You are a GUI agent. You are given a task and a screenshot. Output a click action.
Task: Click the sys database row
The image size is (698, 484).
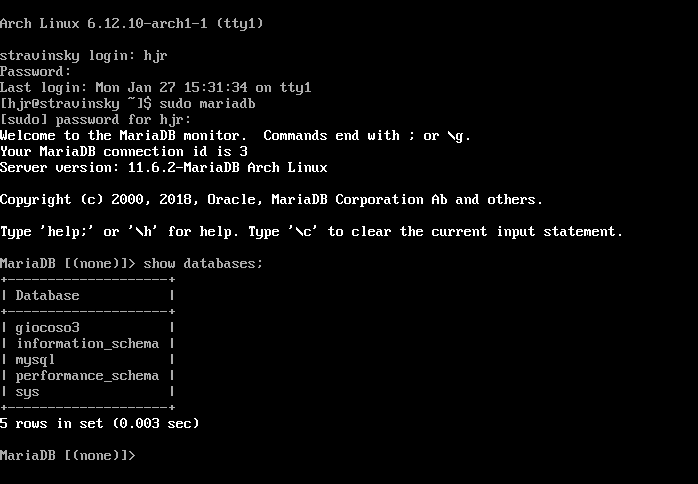tap(27, 391)
